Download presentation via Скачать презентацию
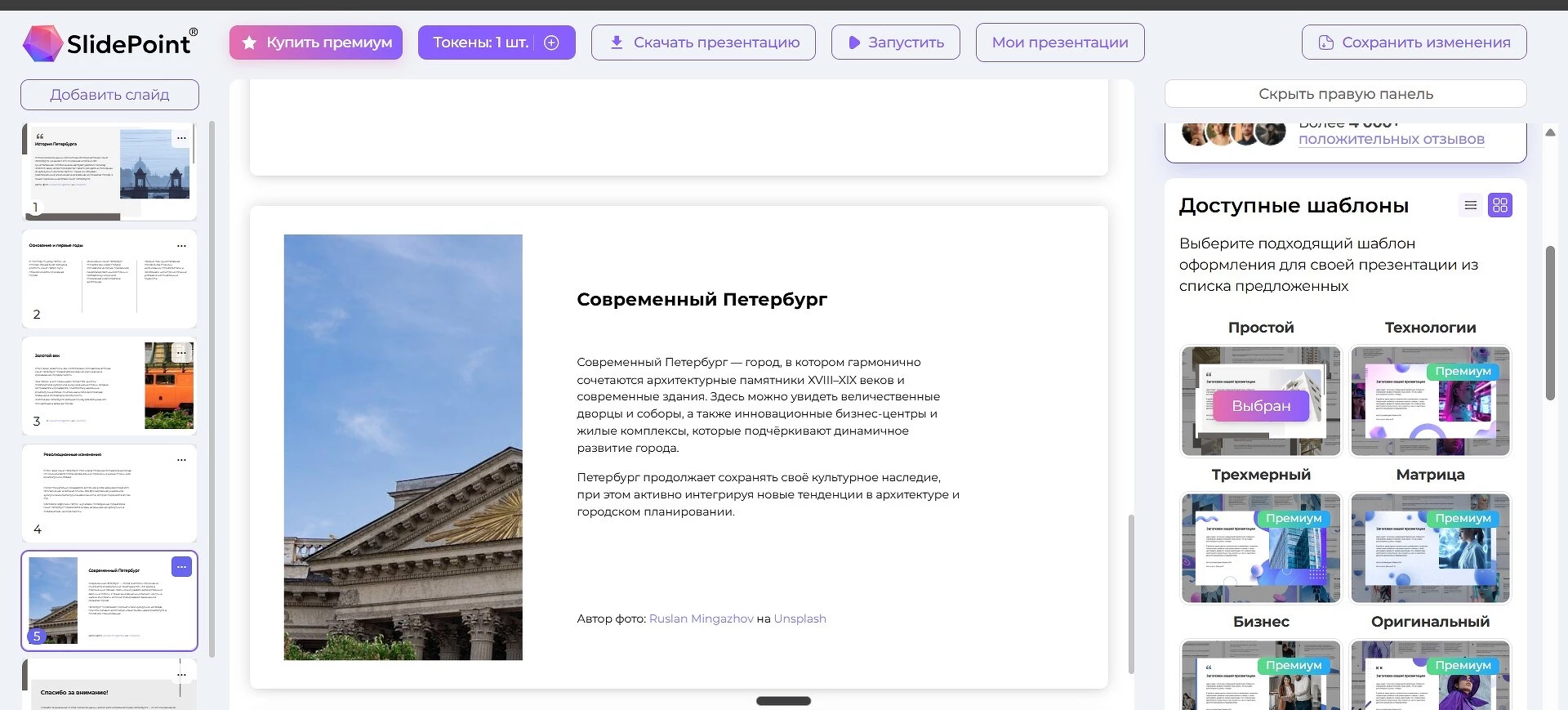Screen dimensions: 1568x710 tap(703, 42)
